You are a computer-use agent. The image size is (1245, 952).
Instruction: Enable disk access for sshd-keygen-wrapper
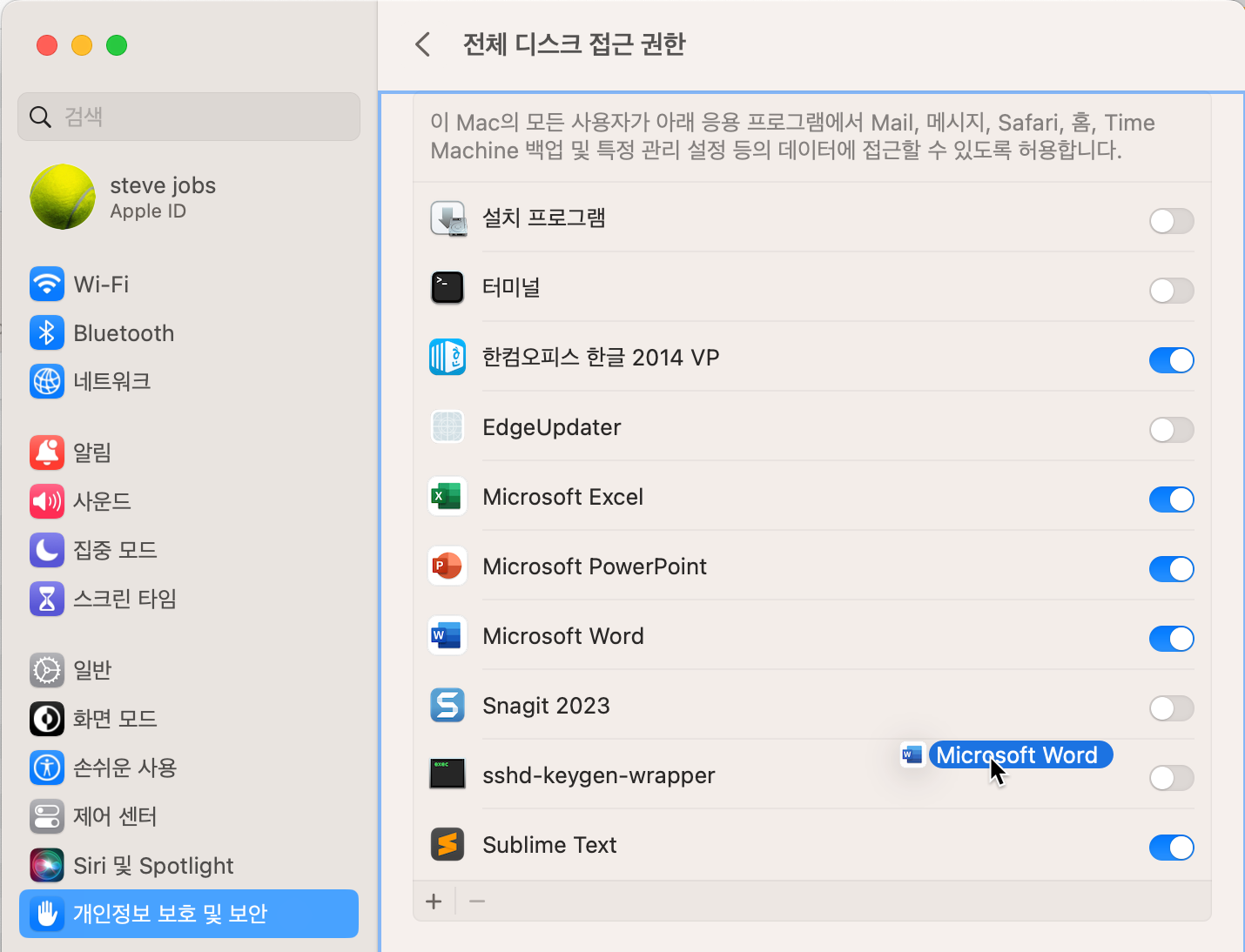click(x=1171, y=778)
